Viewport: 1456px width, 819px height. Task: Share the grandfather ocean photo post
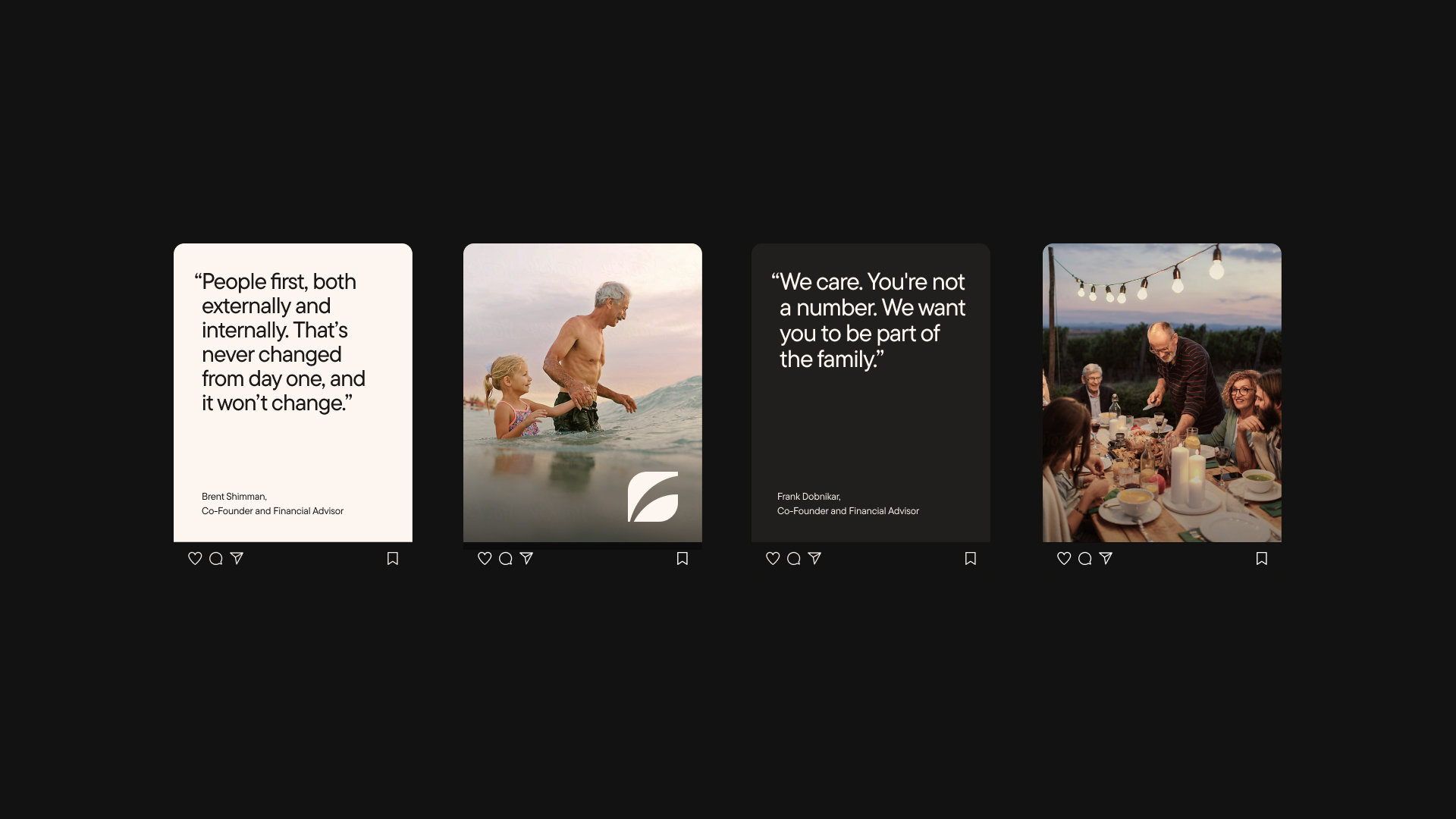point(526,558)
